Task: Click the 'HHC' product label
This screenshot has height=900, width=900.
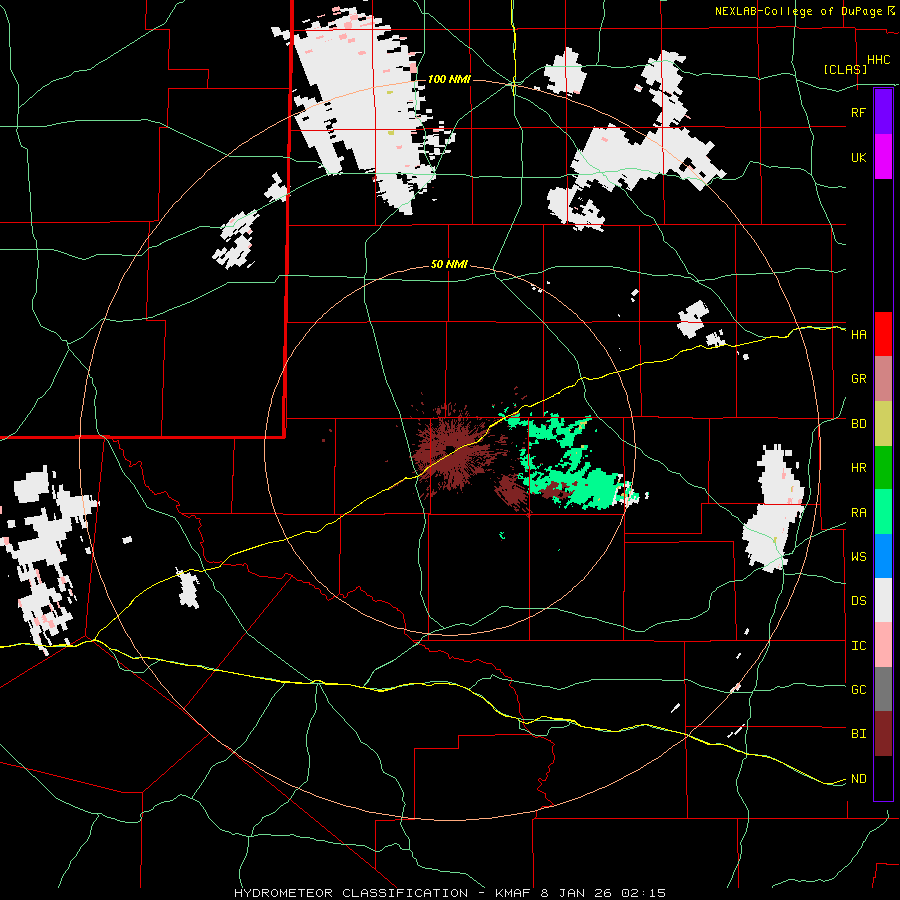Action: [879, 60]
